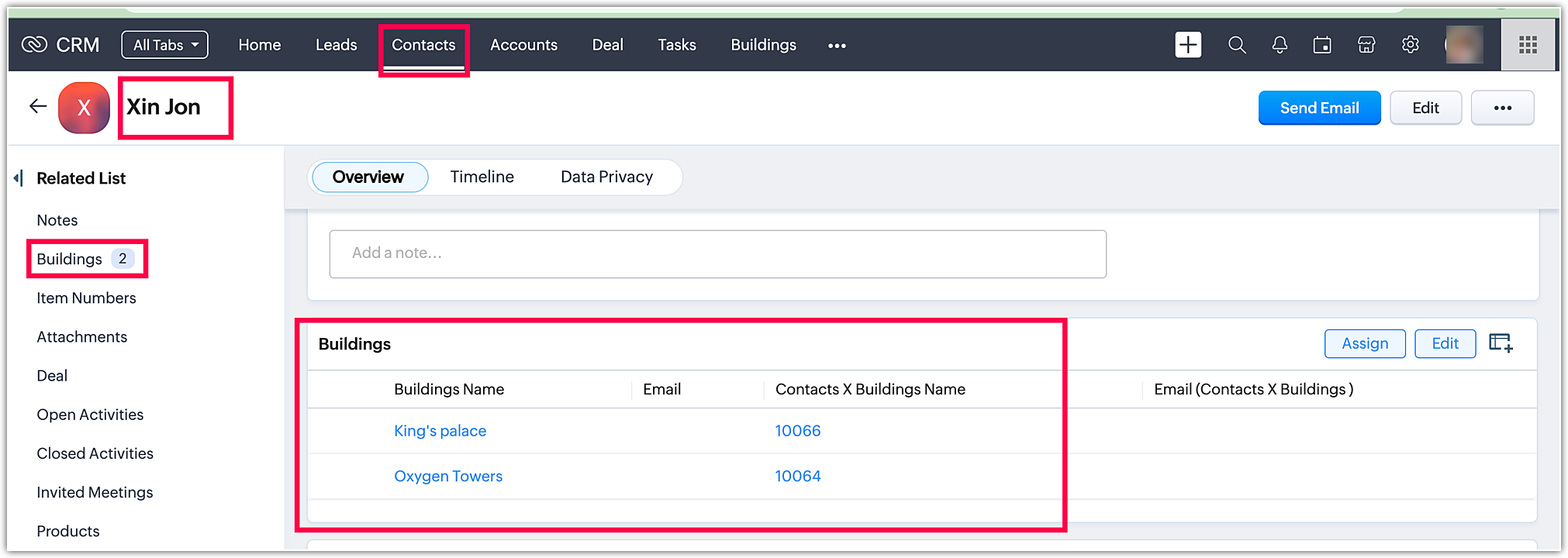The height and width of the screenshot is (558, 1568).
Task: Open the notifications bell icon
Action: coord(1280,45)
